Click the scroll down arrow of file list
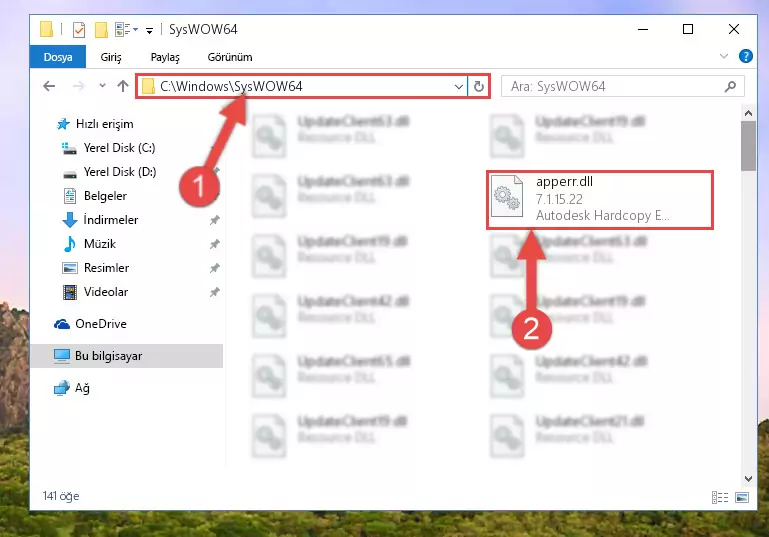769x537 pixels. (x=748, y=479)
